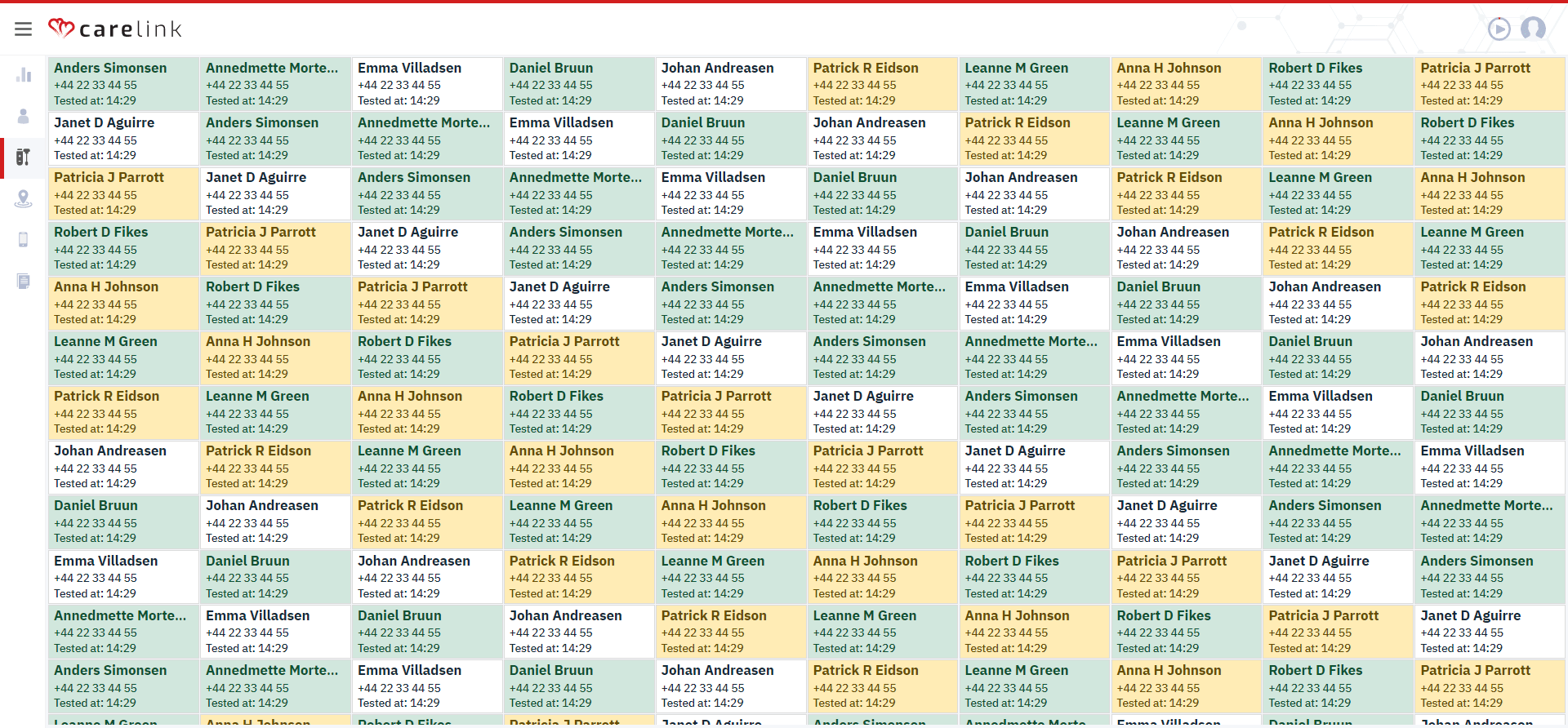Image resolution: width=1568 pixels, height=728 pixels.
Task: Click the play refresh timer icon
Action: pos(1499,29)
